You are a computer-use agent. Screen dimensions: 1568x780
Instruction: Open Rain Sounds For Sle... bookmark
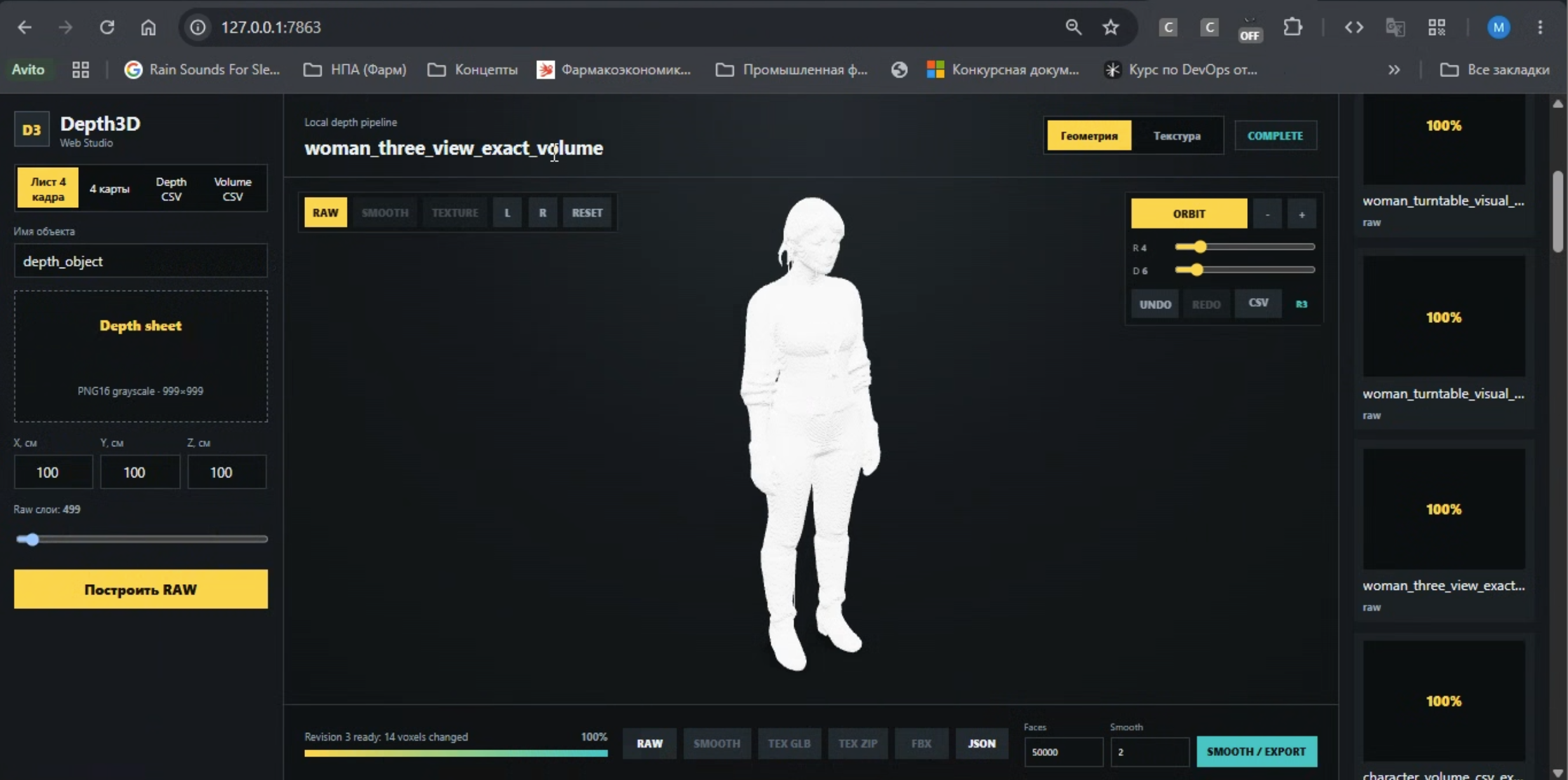(x=202, y=70)
